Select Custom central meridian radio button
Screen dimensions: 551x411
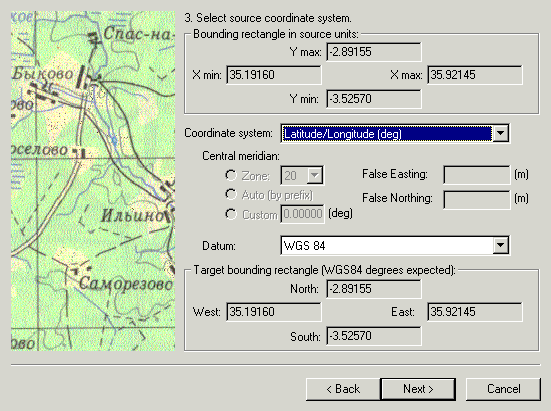[231, 214]
